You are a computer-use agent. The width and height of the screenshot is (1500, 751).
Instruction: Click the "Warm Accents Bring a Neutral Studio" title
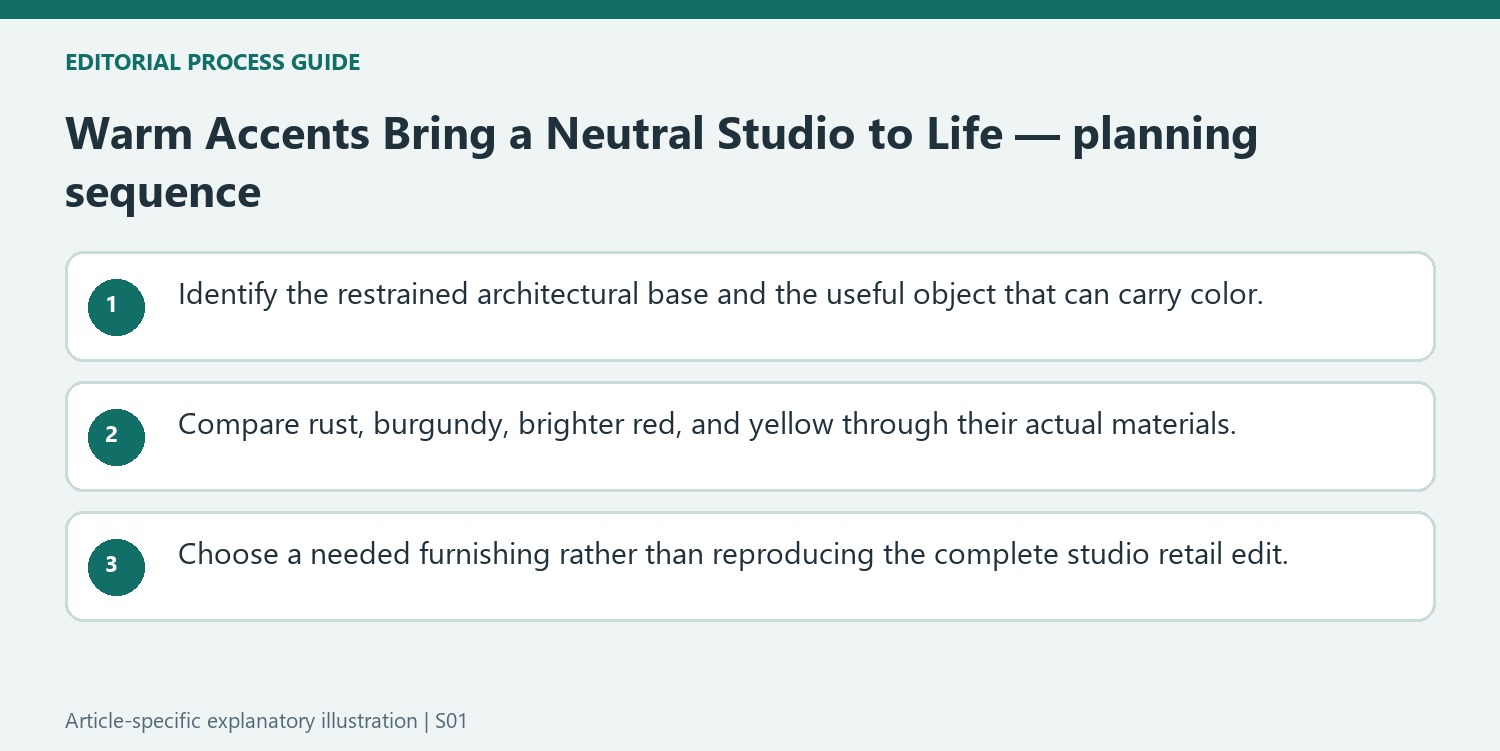(x=661, y=162)
